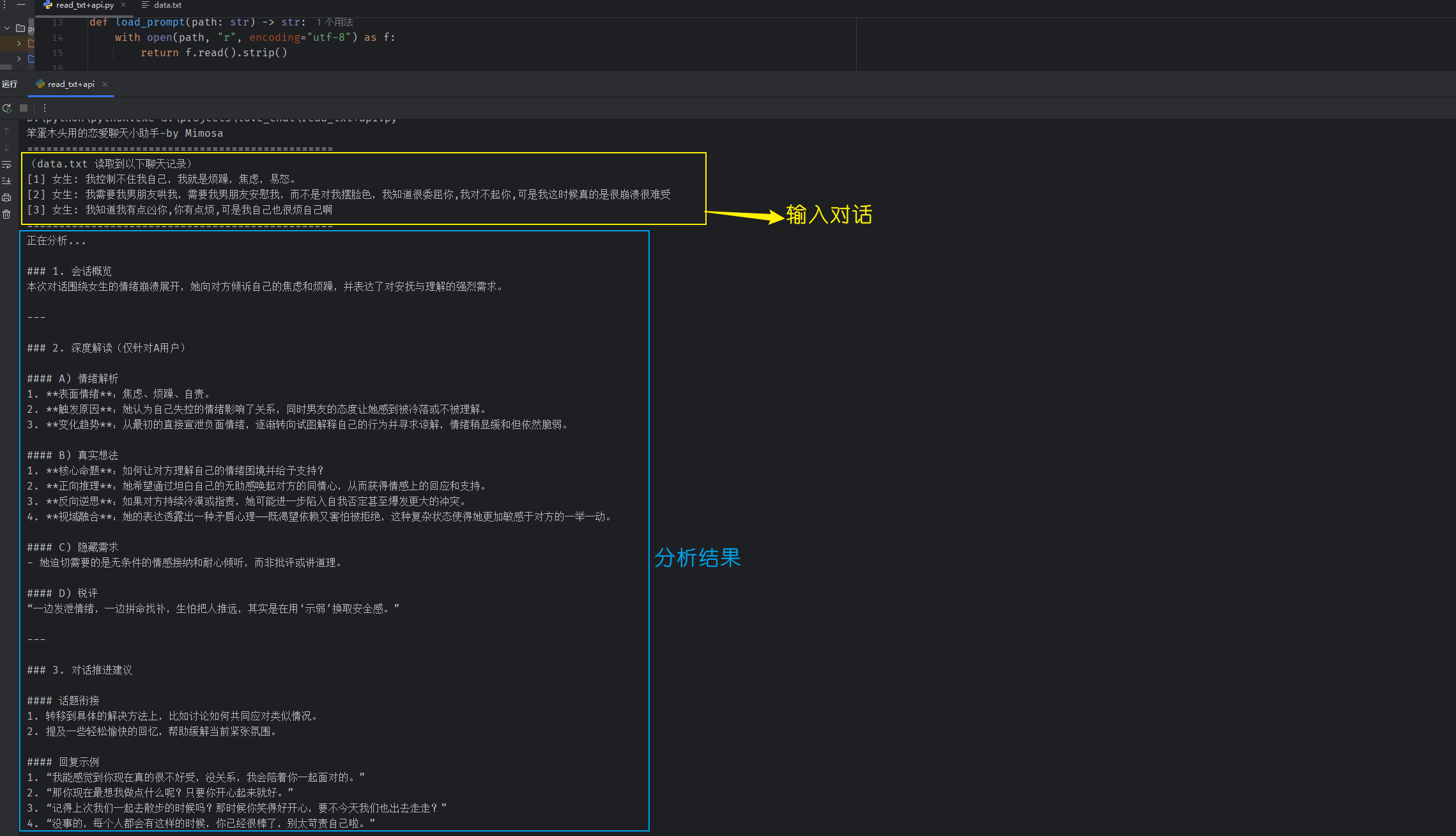1456x836 pixels.
Task: Clear console with the trash icon
Action: coord(7,214)
